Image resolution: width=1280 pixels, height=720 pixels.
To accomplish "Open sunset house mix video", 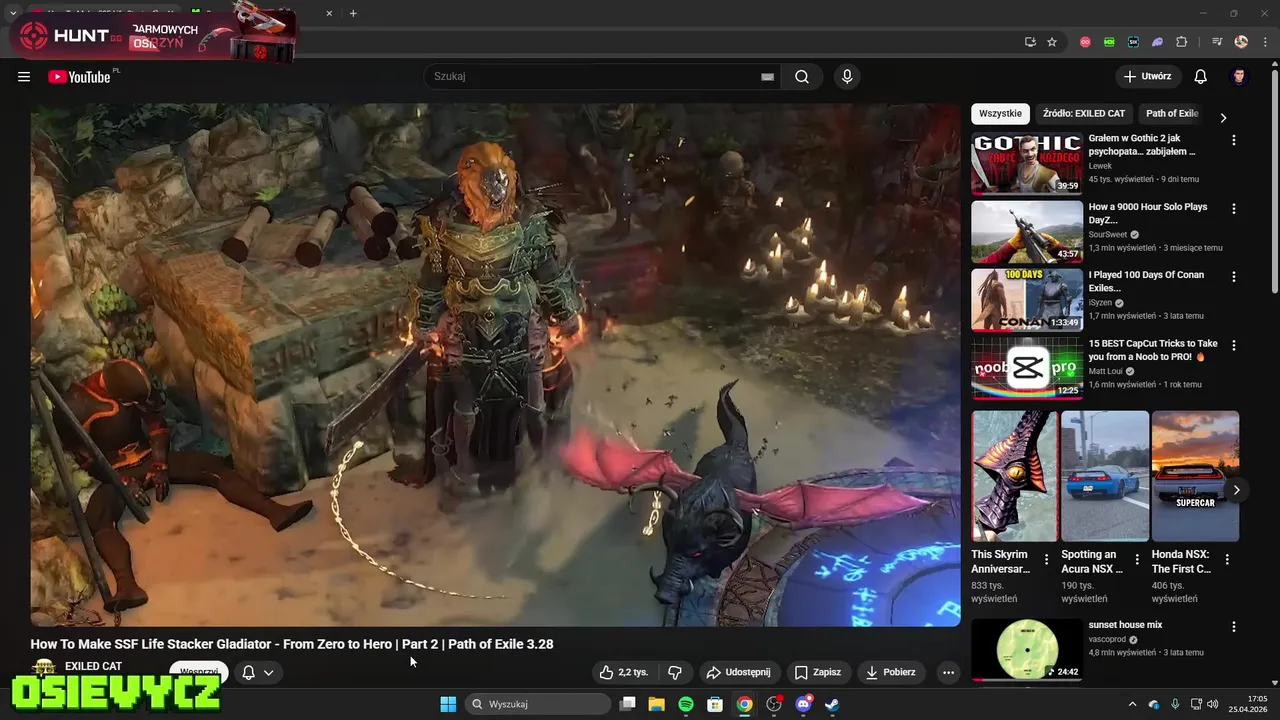I will pos(1027,649).
